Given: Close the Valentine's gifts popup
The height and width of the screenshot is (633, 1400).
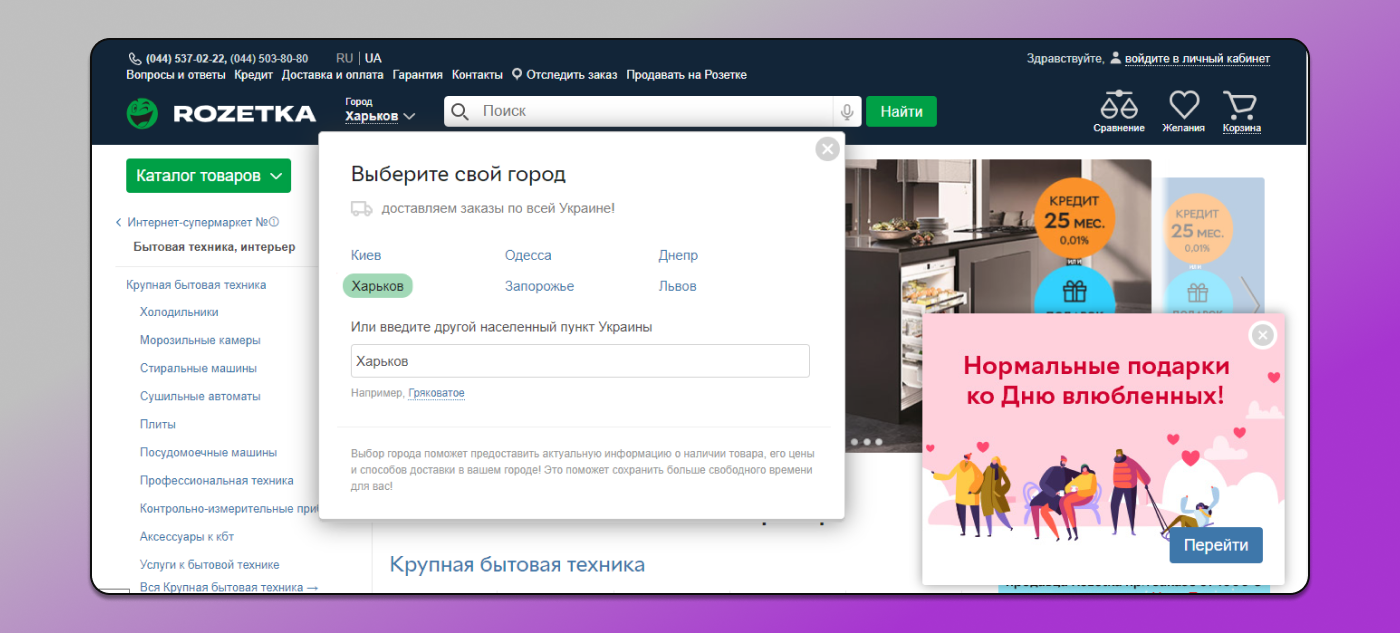Looking at the screenshot, I should click(x=1263, y=336).
